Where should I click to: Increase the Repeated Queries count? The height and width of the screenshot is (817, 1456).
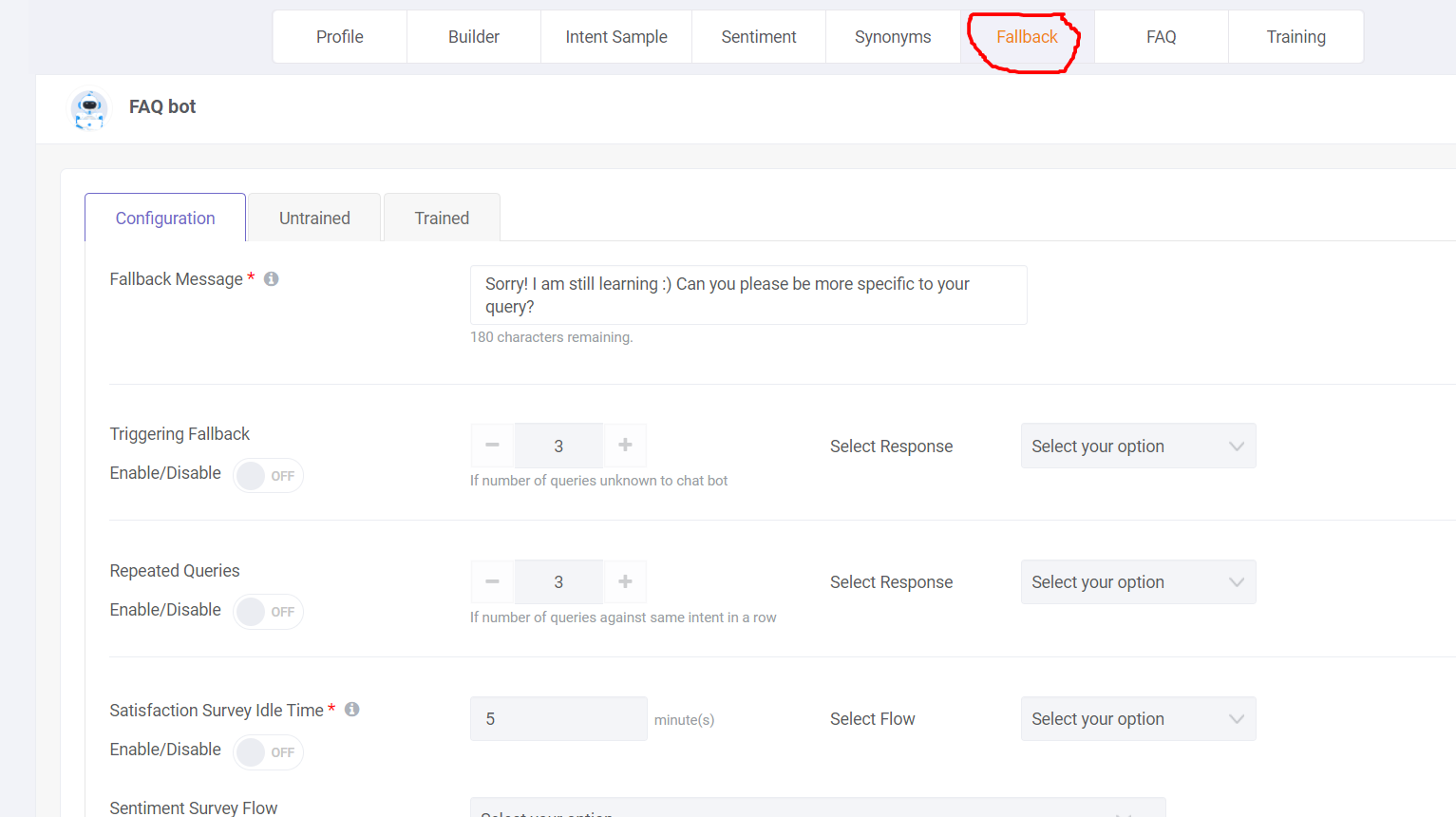[625, 581]
